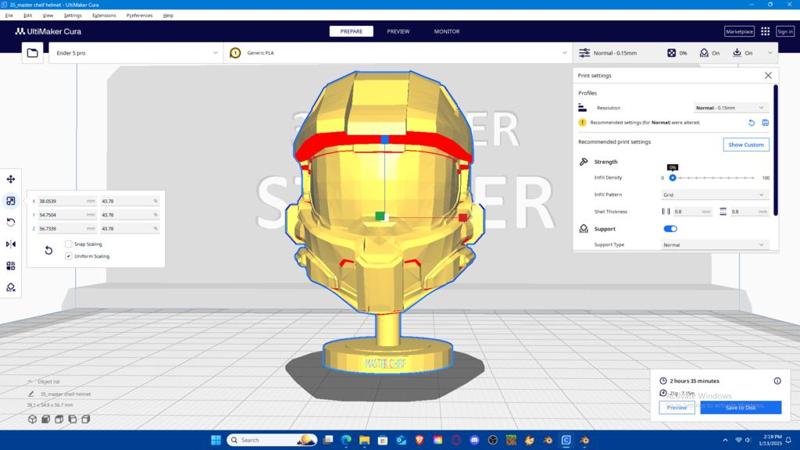800x450 pixels.
Task: Click the Infill Density slider handle
Action: 672,178
